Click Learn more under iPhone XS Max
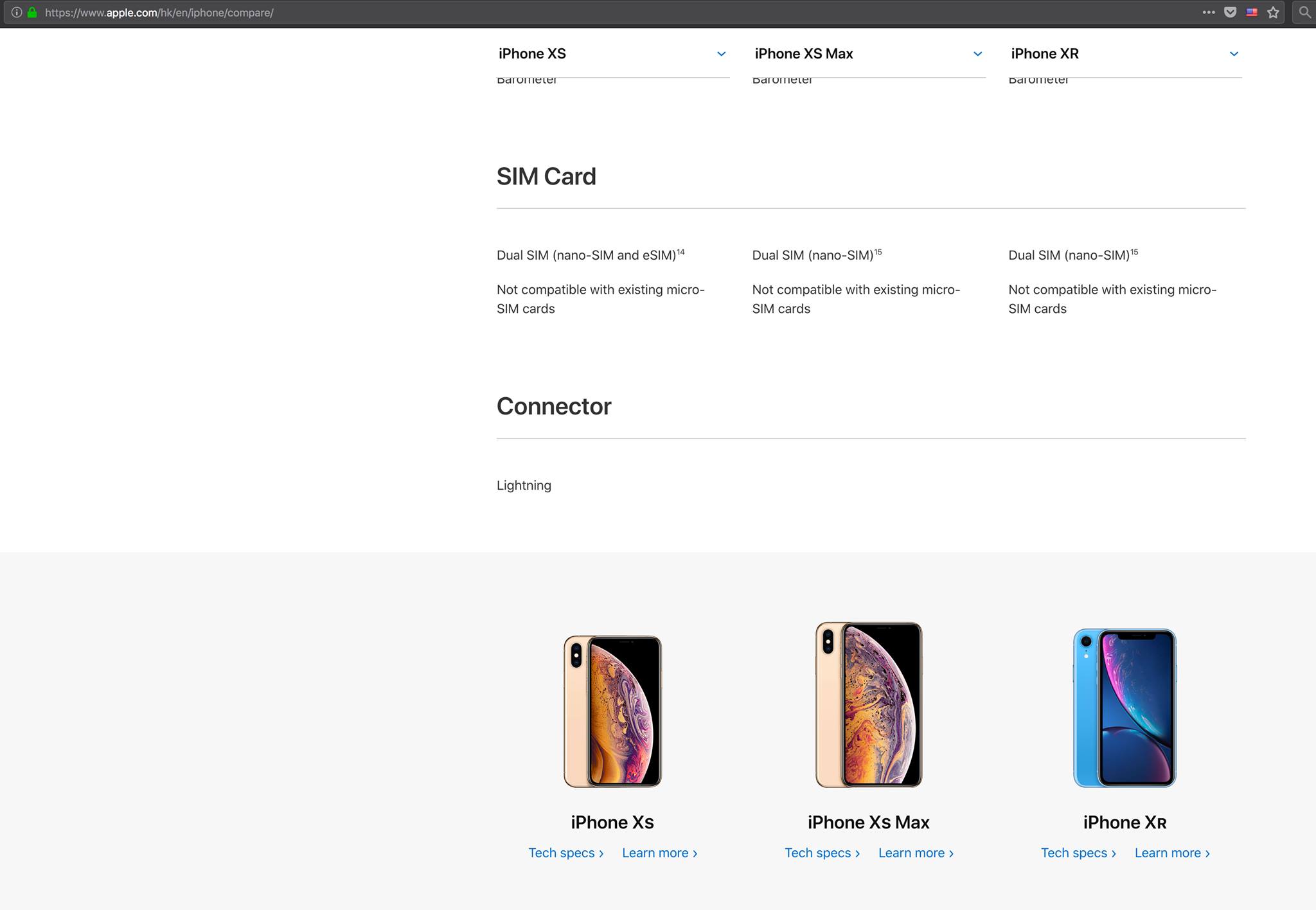Screen dimensions: 1316x910 tap(916, 853)
